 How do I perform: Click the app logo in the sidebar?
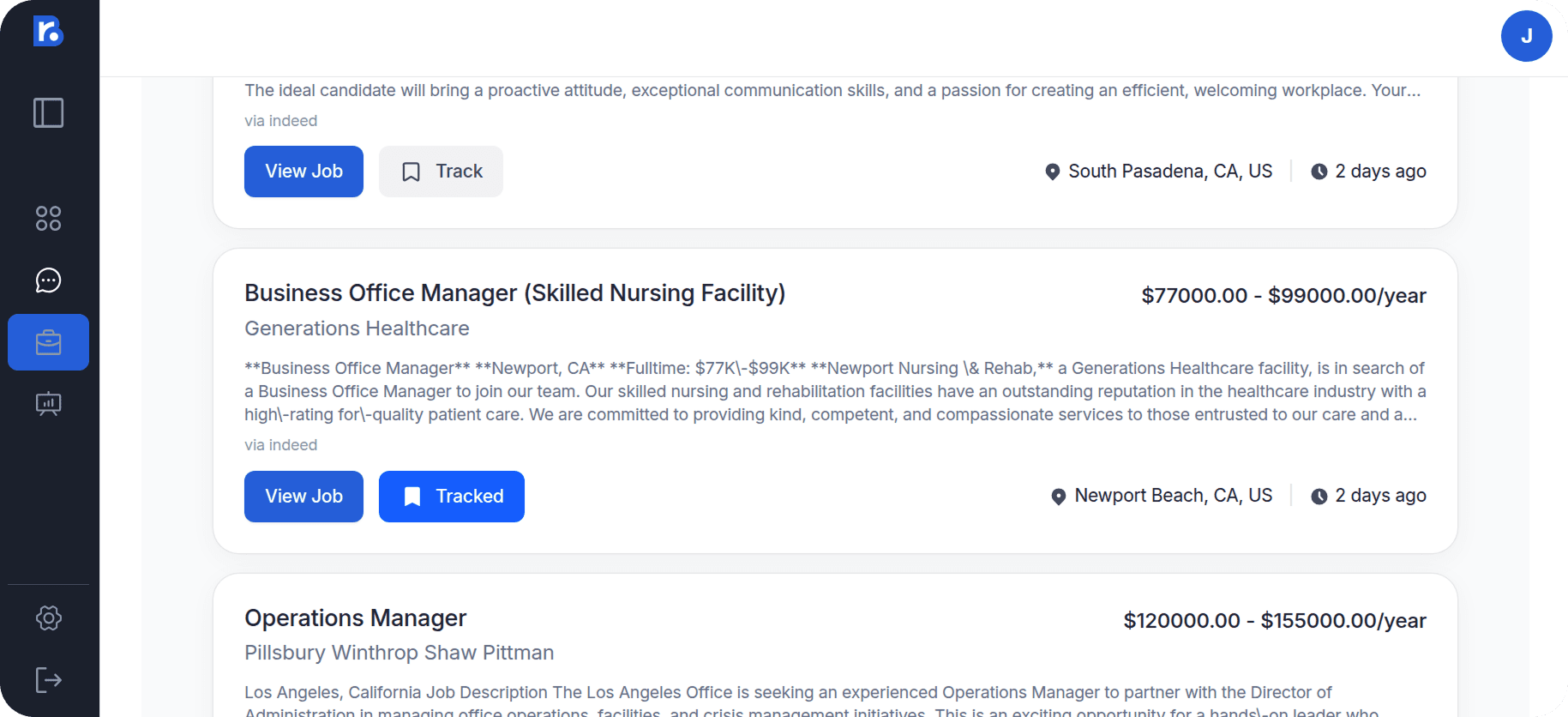(x=48, y=31)
